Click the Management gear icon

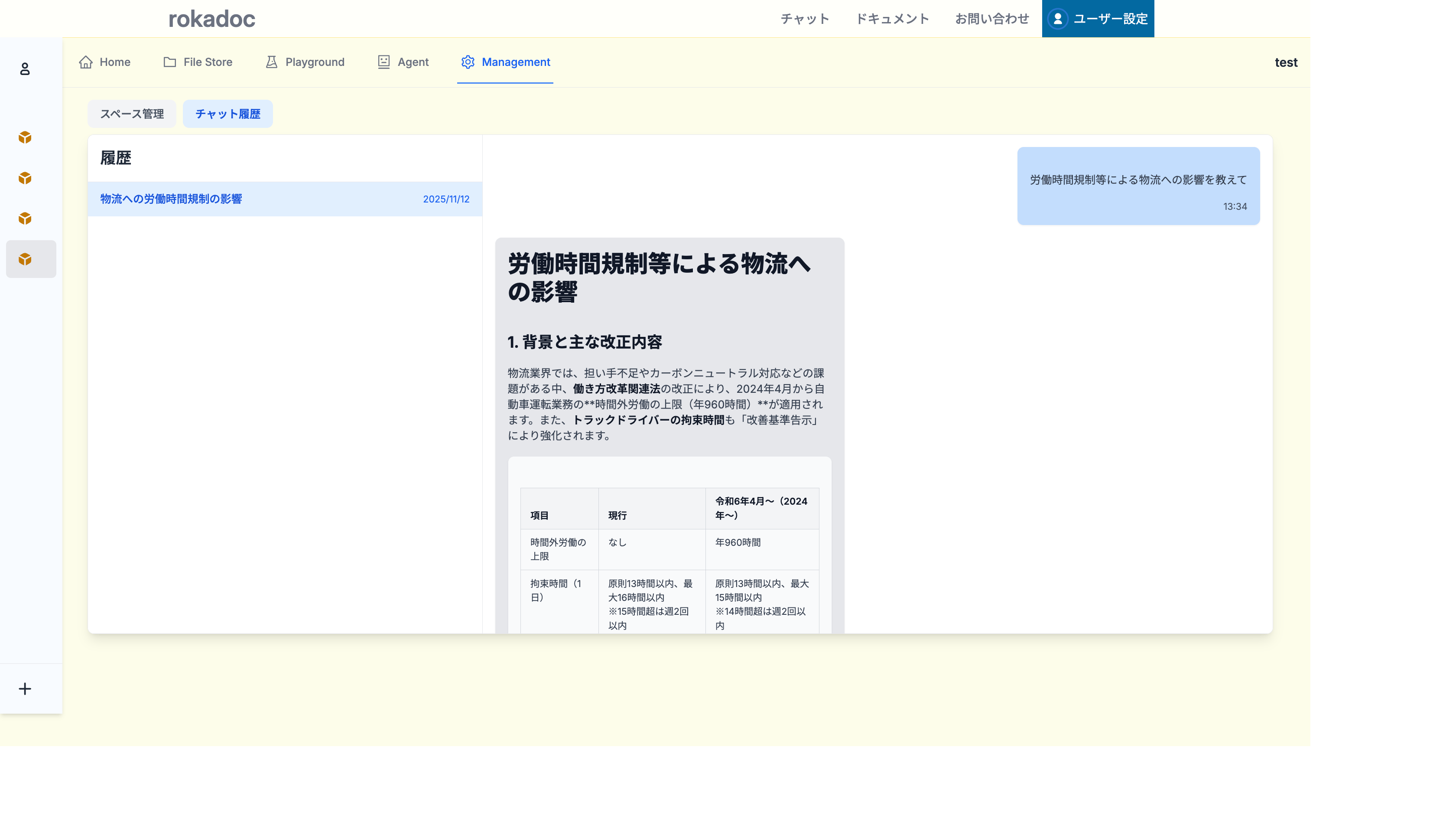tap(468, 62)
